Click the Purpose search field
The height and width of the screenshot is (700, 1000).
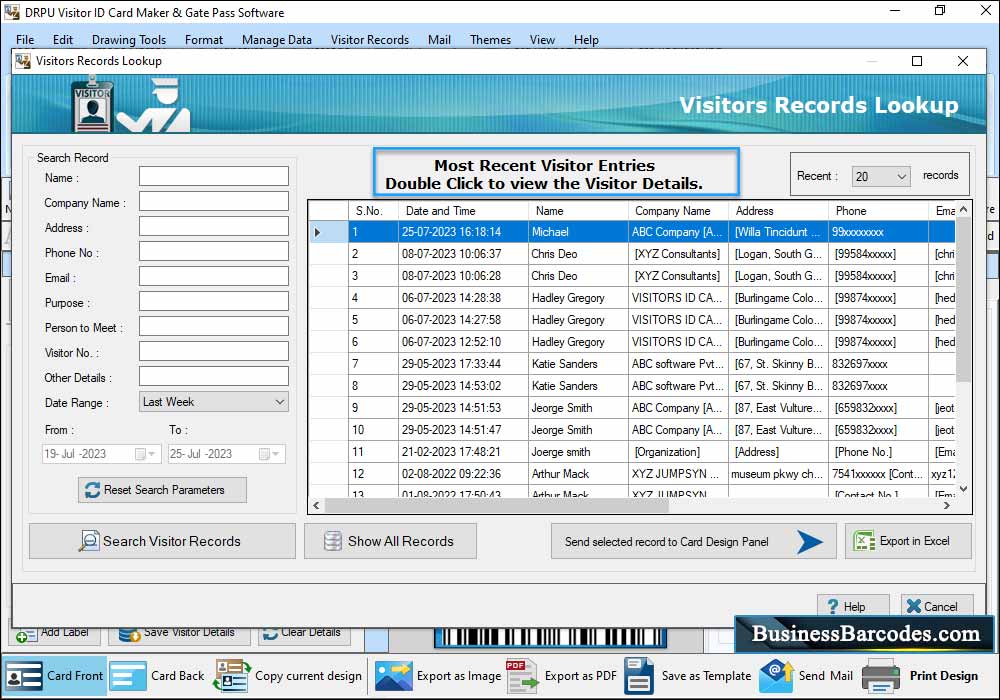[214, 301]
